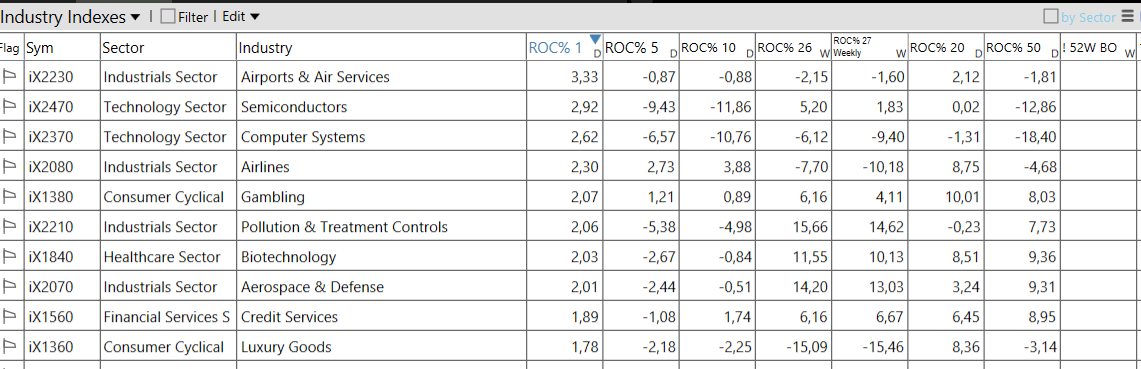
Task: Toggle the by Sector checkbox
Action: (1051, 17)
